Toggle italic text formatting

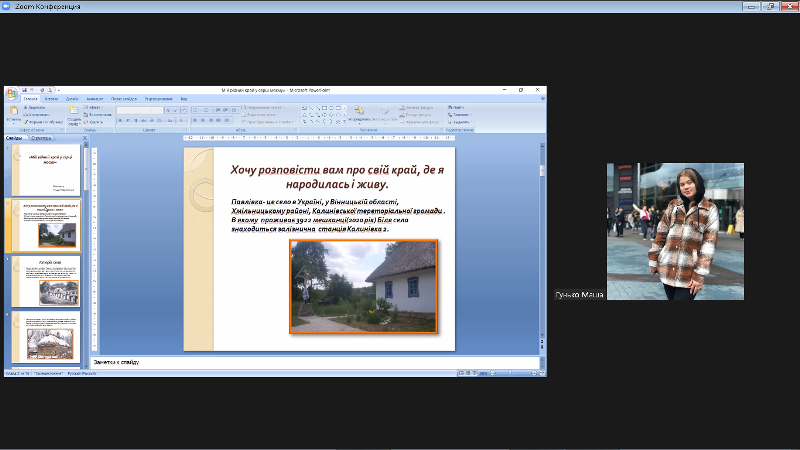point(127,121)
